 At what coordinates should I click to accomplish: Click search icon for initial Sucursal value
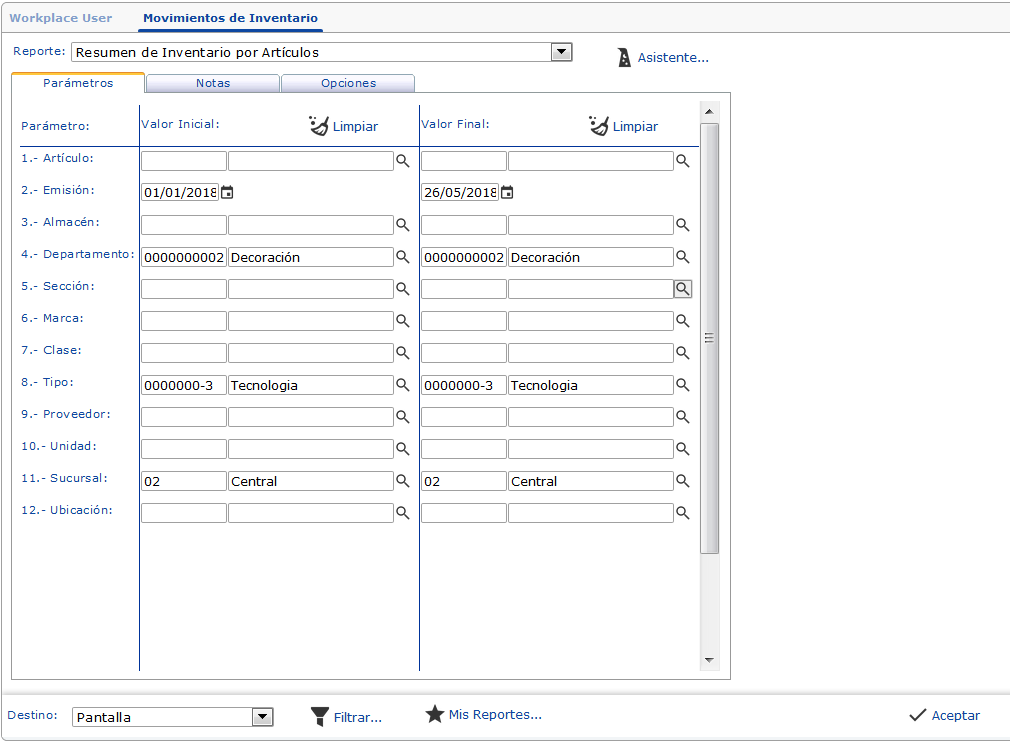[x=403, y=481]
